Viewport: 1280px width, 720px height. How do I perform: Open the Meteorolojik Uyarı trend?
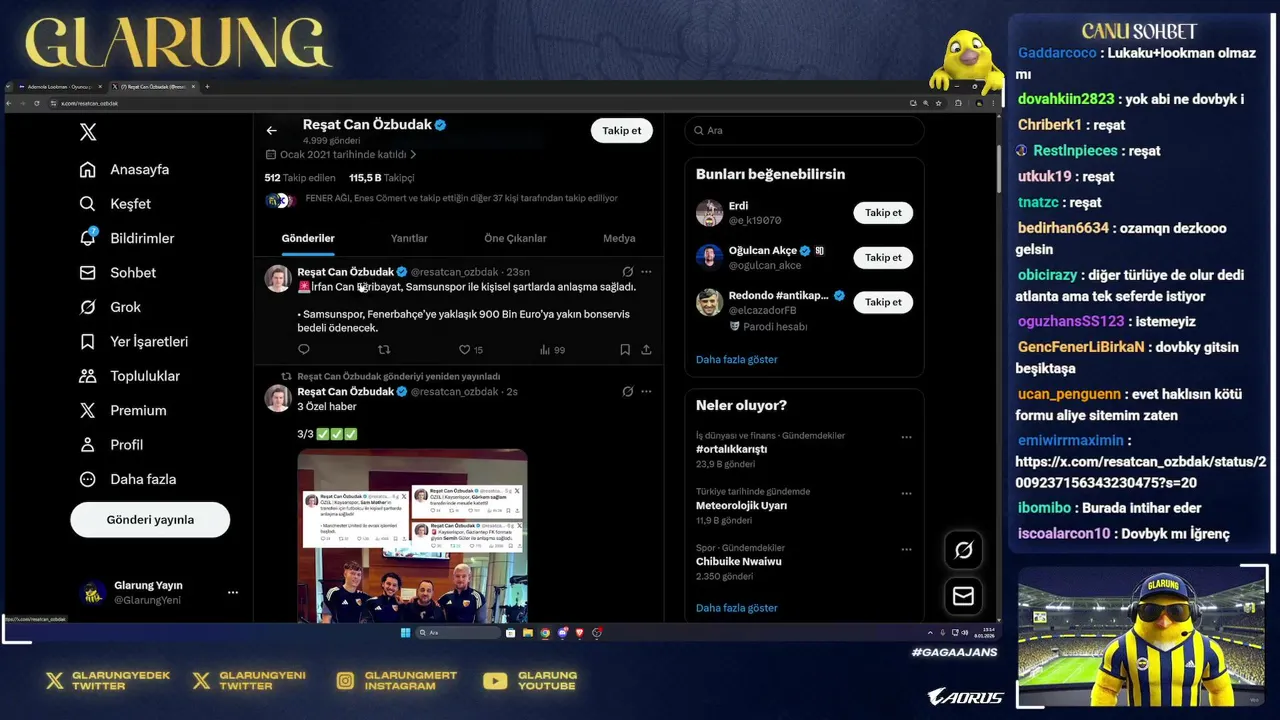click(x=741, y=506)
